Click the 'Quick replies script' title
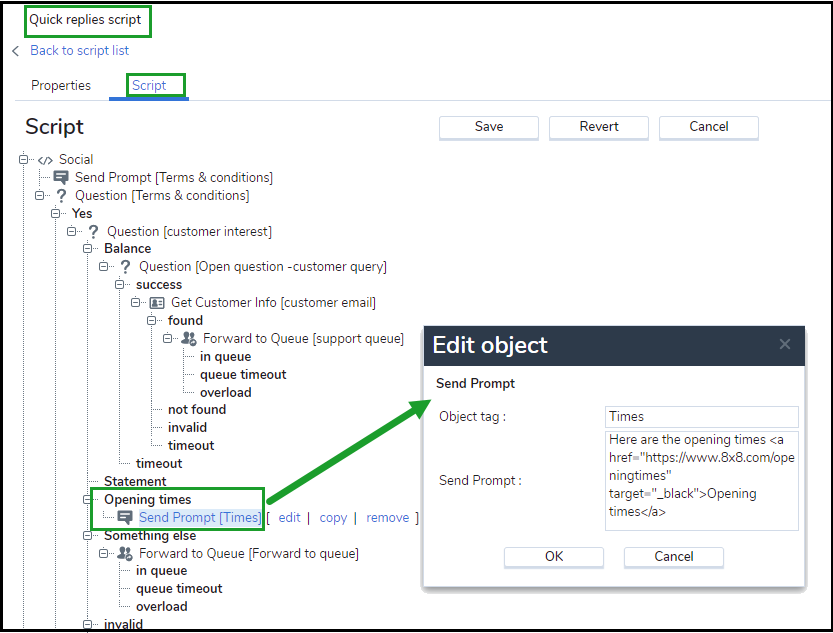This screenshot has height=633, width=833. 85,20
